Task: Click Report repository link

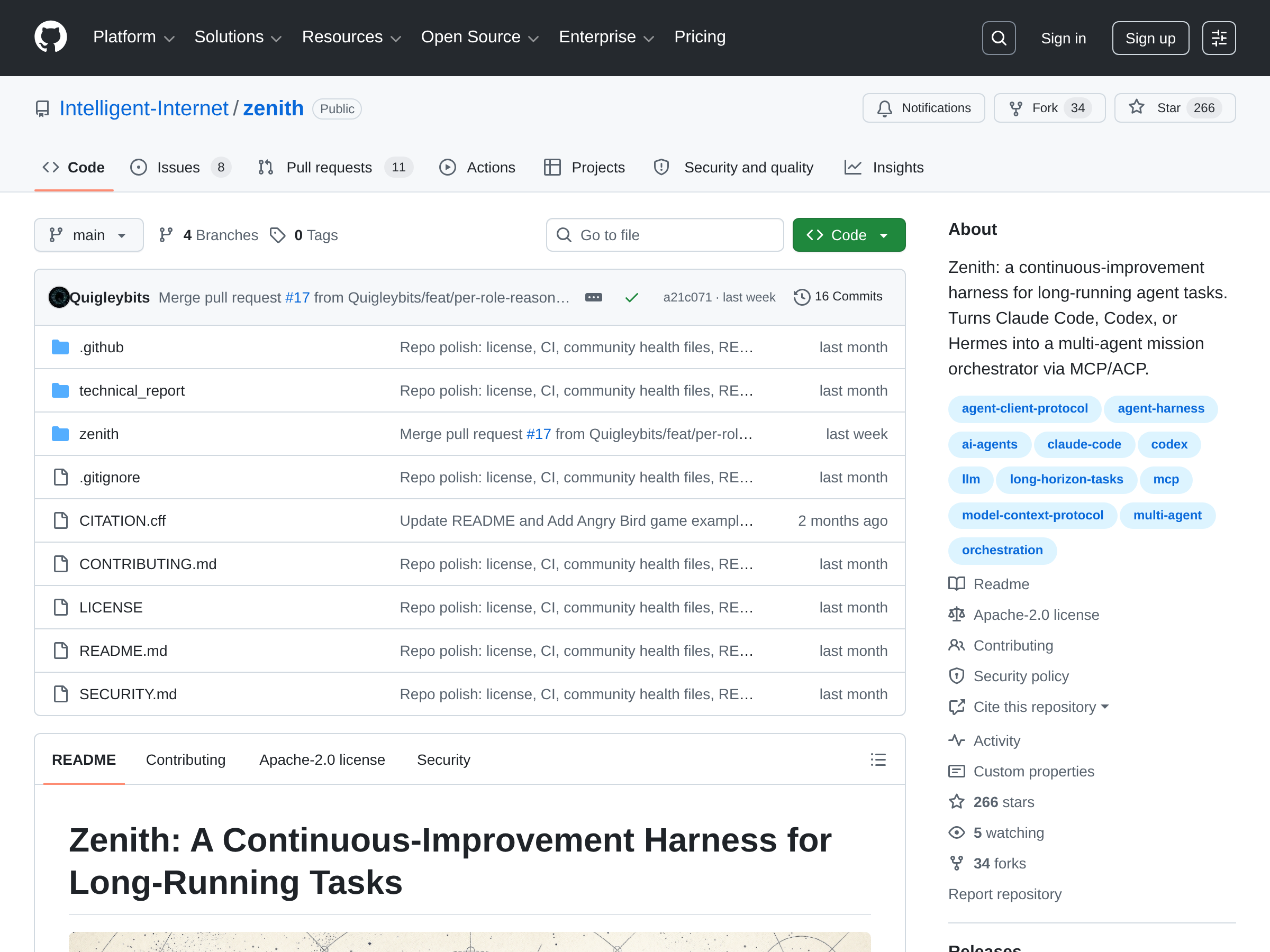Action: pos(1005,894)
